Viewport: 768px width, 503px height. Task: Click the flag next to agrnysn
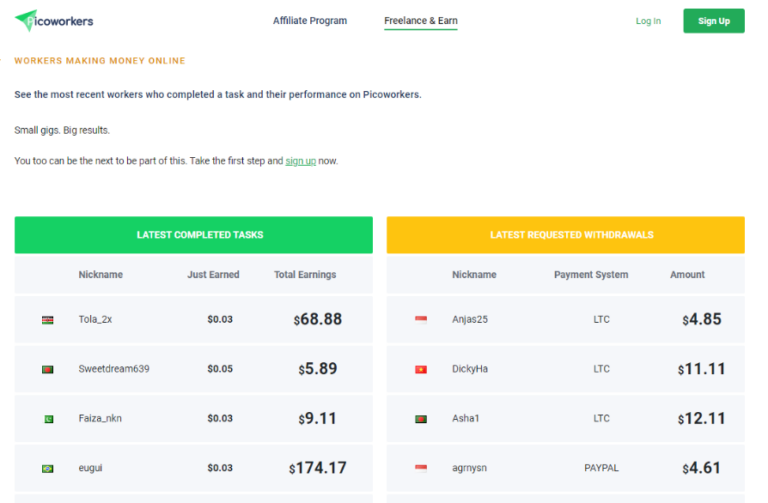pos(421,468)
